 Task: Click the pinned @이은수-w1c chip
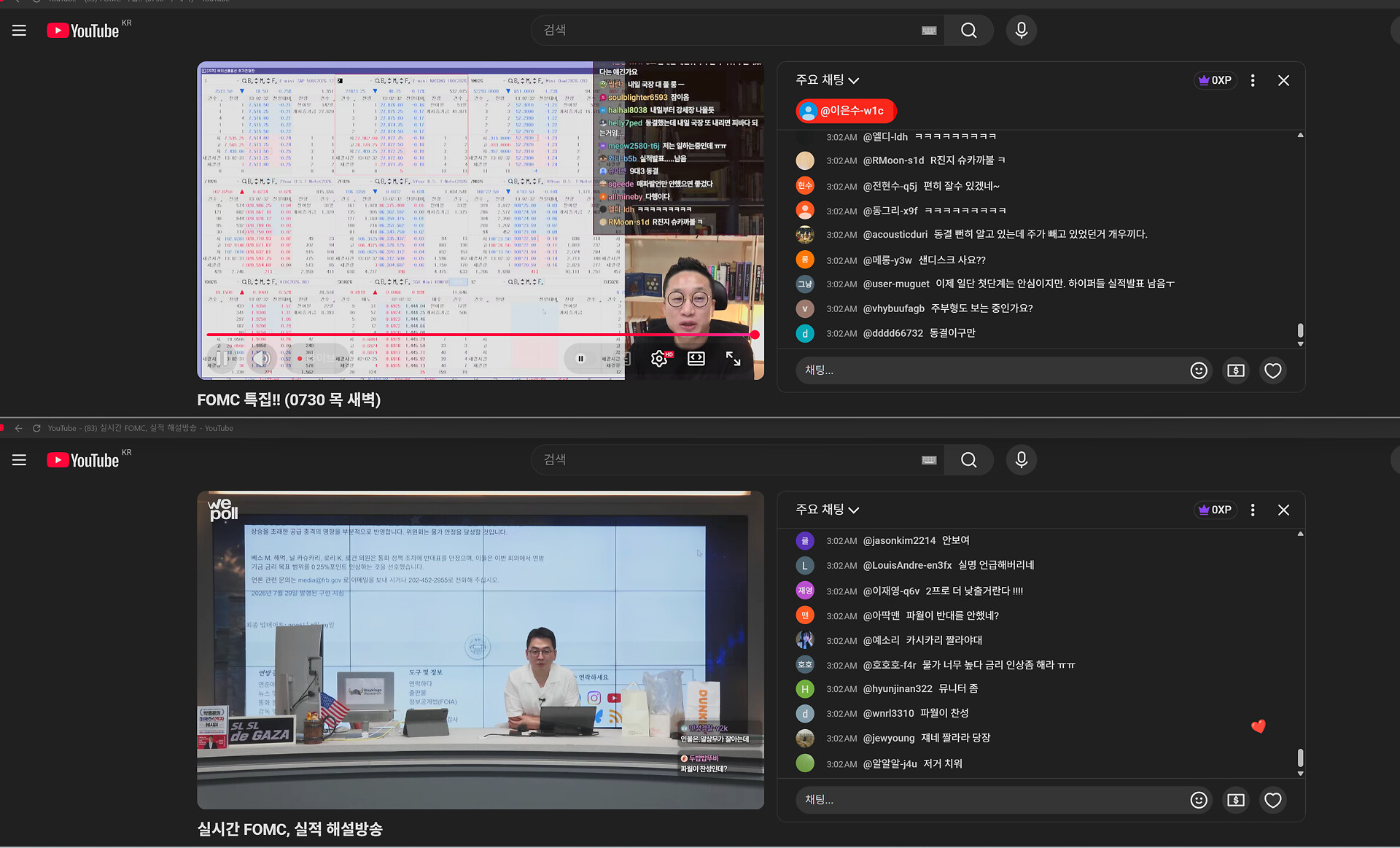845,111
